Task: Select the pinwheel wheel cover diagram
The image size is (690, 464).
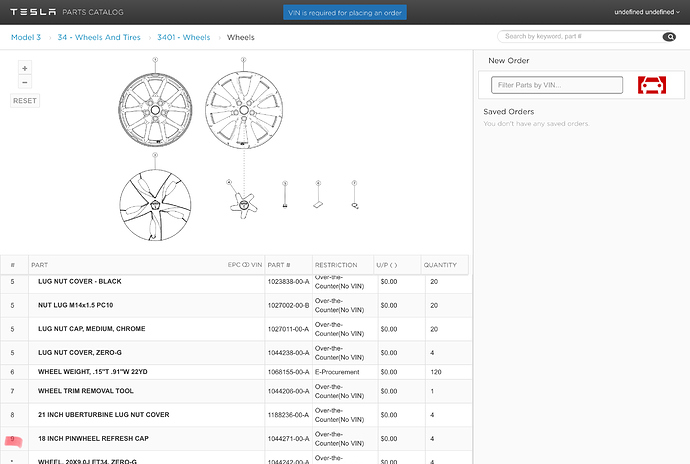Action: [x=155, y=205]
